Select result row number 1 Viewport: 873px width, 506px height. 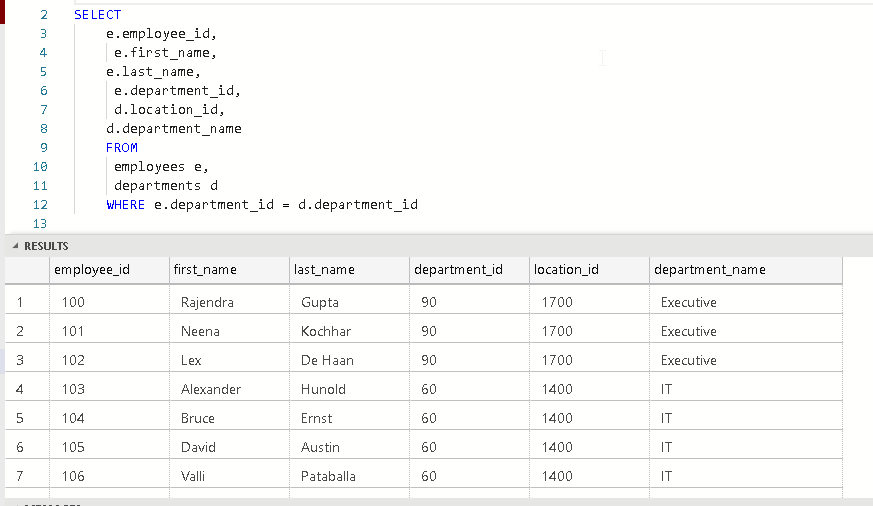21,302
